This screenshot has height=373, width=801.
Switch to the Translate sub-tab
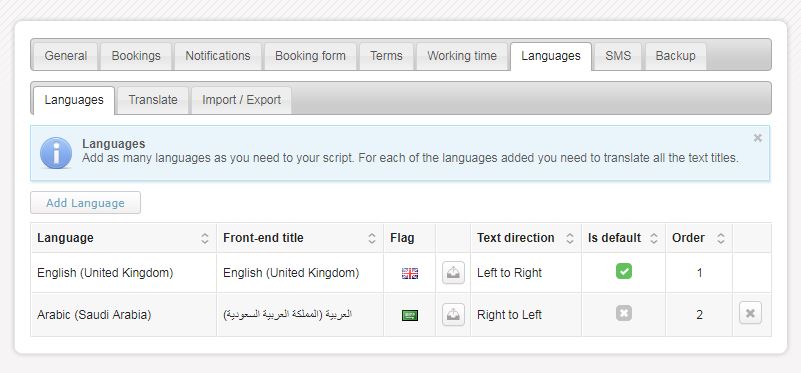pyautogui.click(x=153, y=100)
